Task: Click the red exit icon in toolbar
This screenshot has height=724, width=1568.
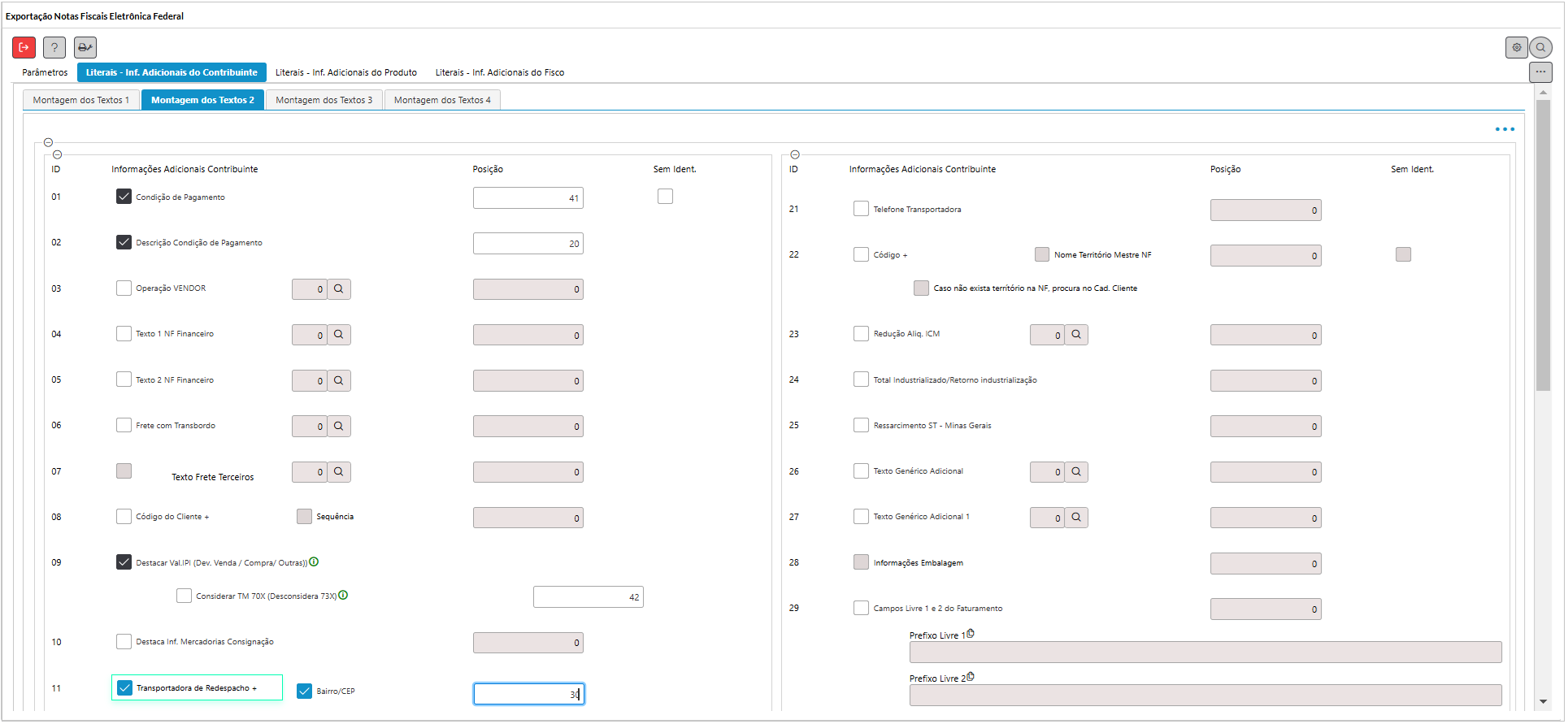Action: tap(24, 48)
